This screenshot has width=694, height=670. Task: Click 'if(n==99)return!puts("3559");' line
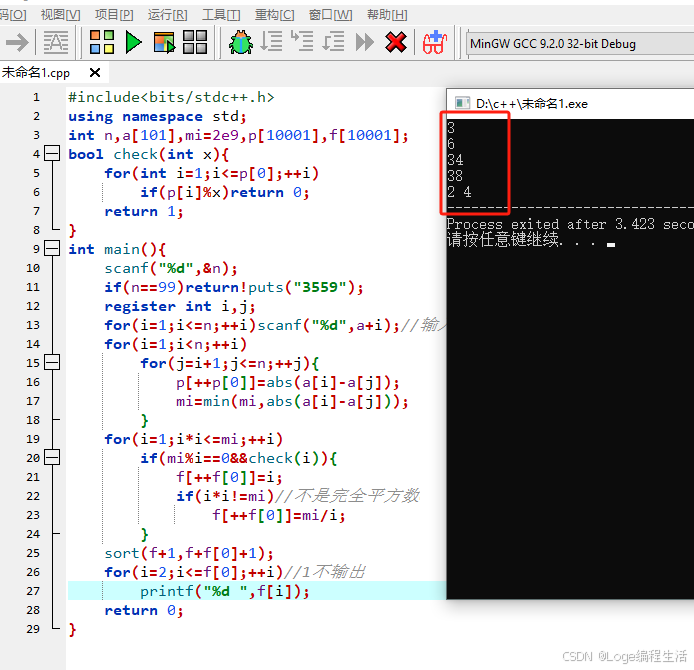point(234,287)
